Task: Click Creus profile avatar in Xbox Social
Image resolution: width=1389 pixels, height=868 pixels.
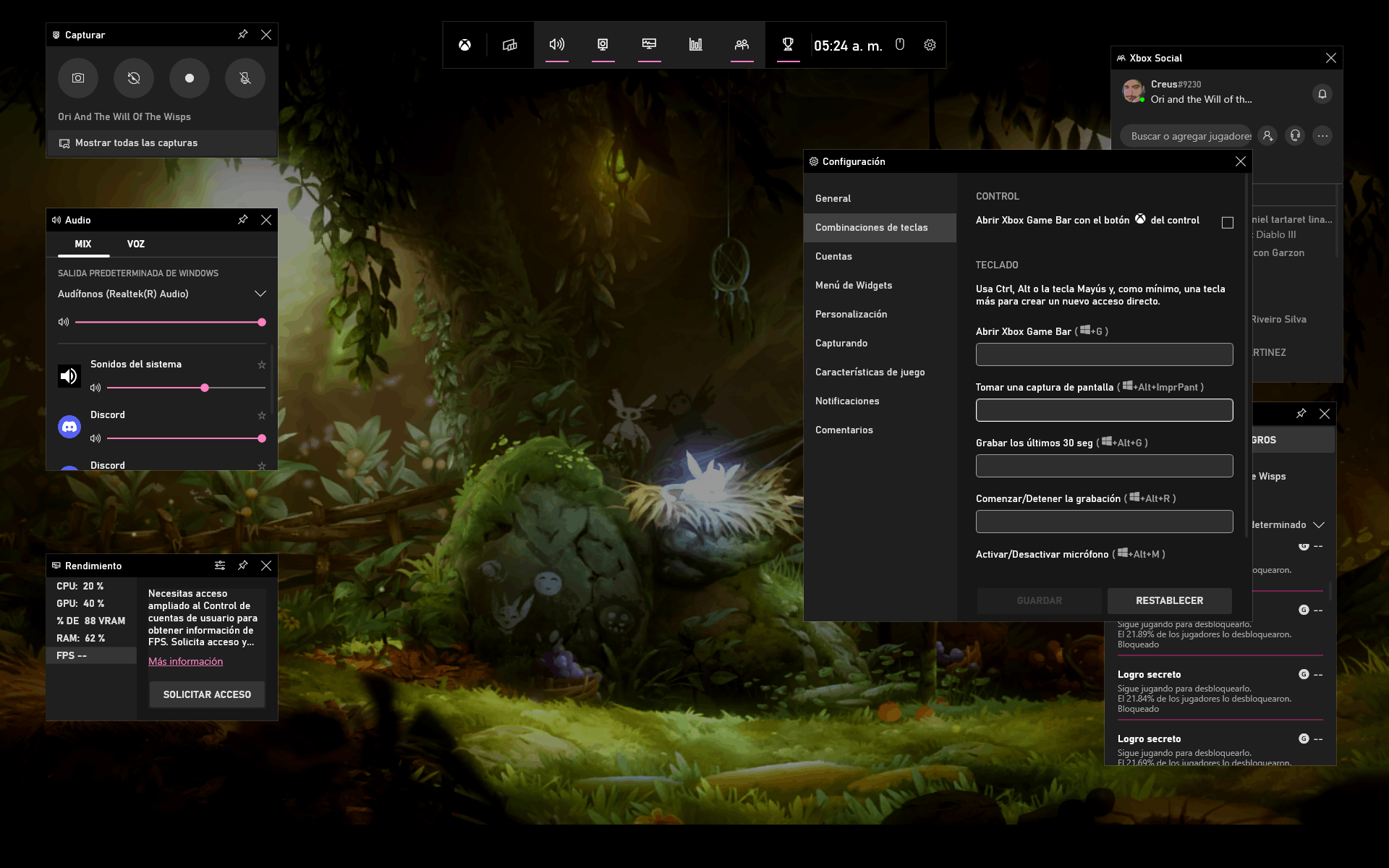Action: 1133,91
